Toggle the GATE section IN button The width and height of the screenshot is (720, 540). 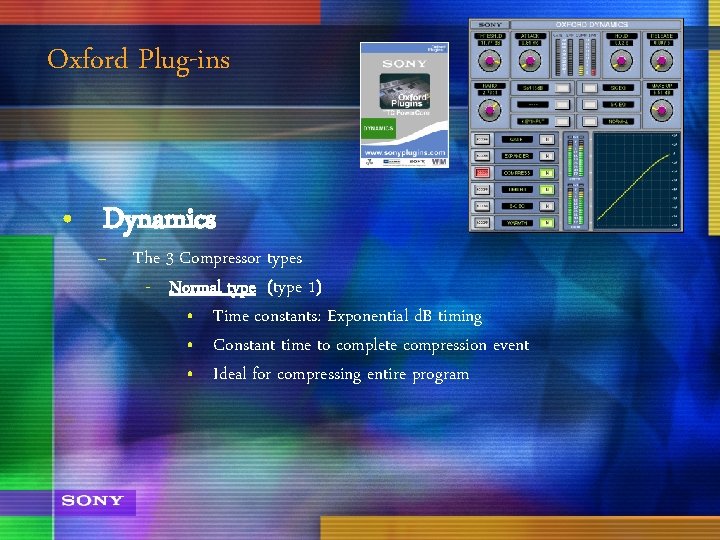[546, 140]
